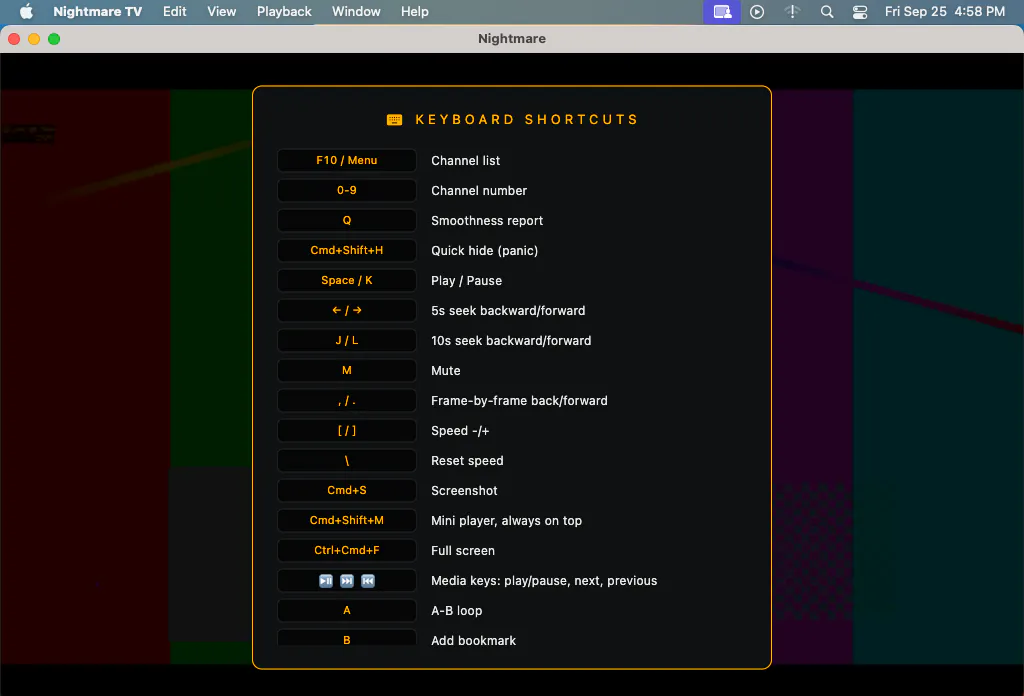Click the play circle menu bar icon
1024x696 pixels.
click(757, 12)
